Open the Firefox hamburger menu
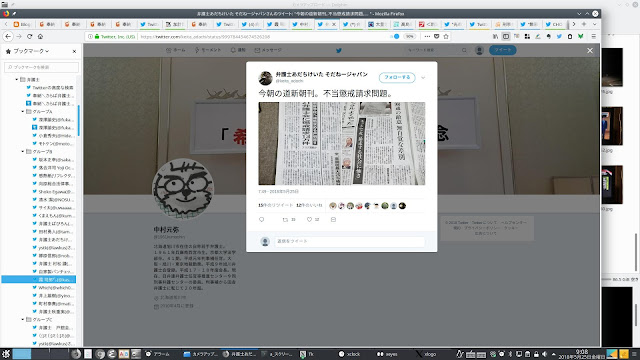Image resolution: width=640 pixels, height=360 pixels. [x=593, y=36]
